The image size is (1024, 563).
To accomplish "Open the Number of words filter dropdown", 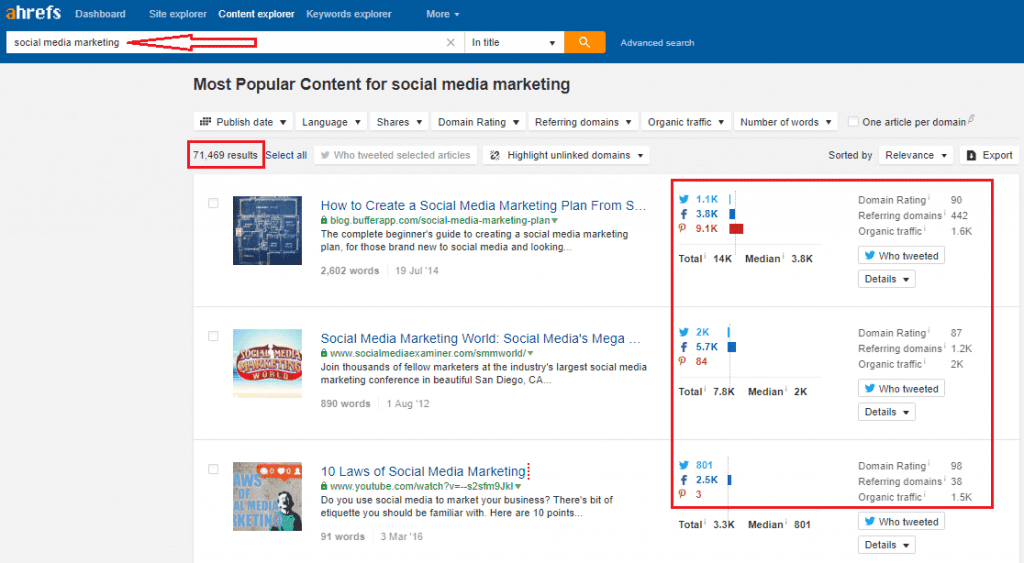I will 786,122.
